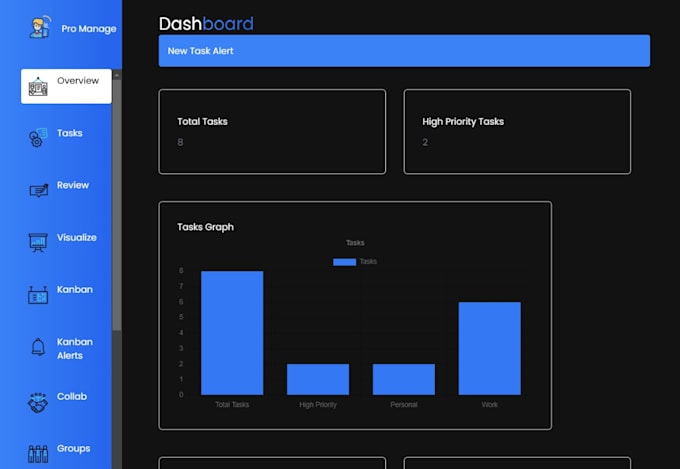Viewport: 680px width, 469px height.
Task: Click the Tasks gears icon
Action: [38, 138]
